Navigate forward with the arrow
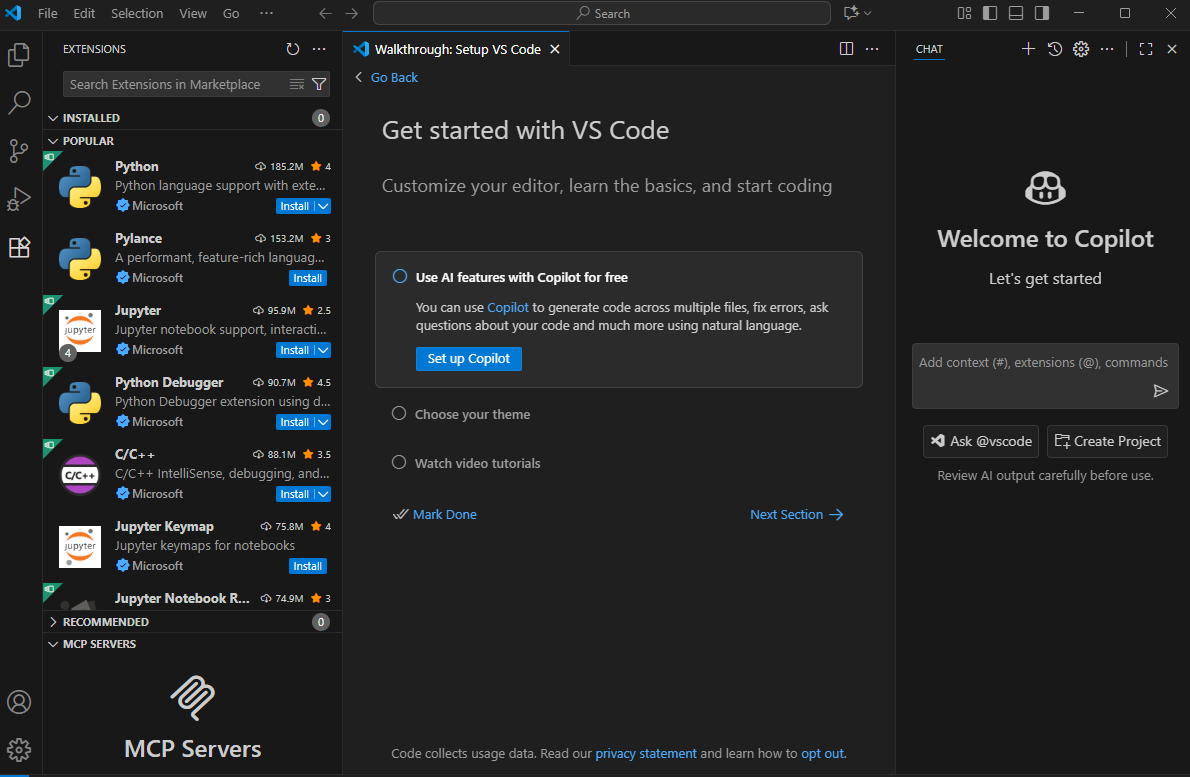 click(351, 14)
